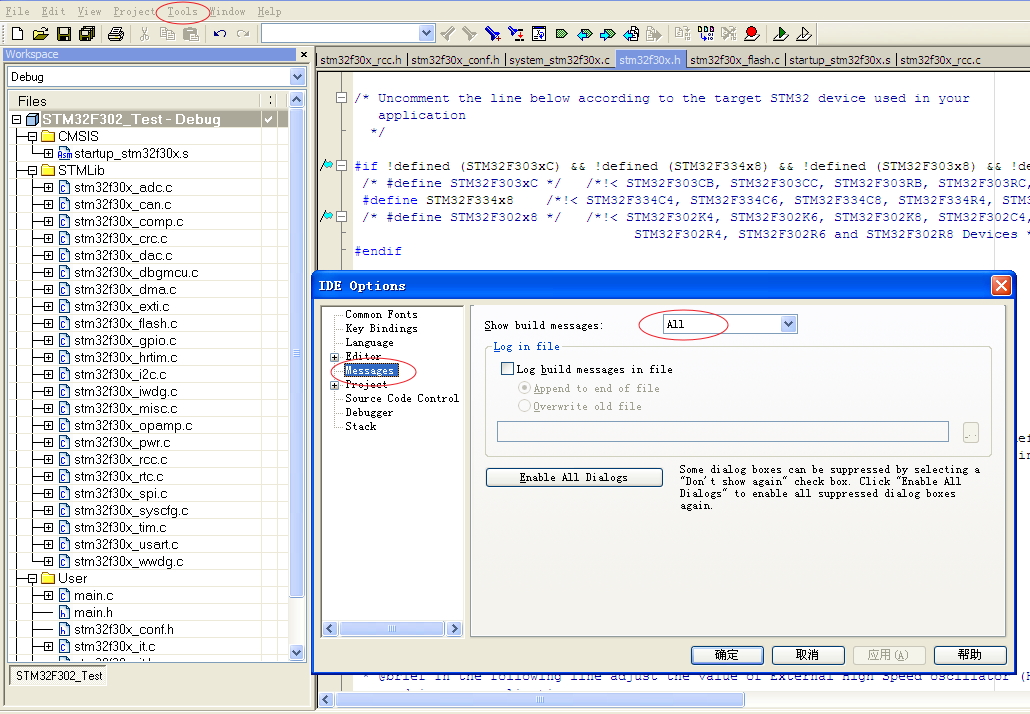
Task: Click the Stop Build icon
Action: point(728,33)
